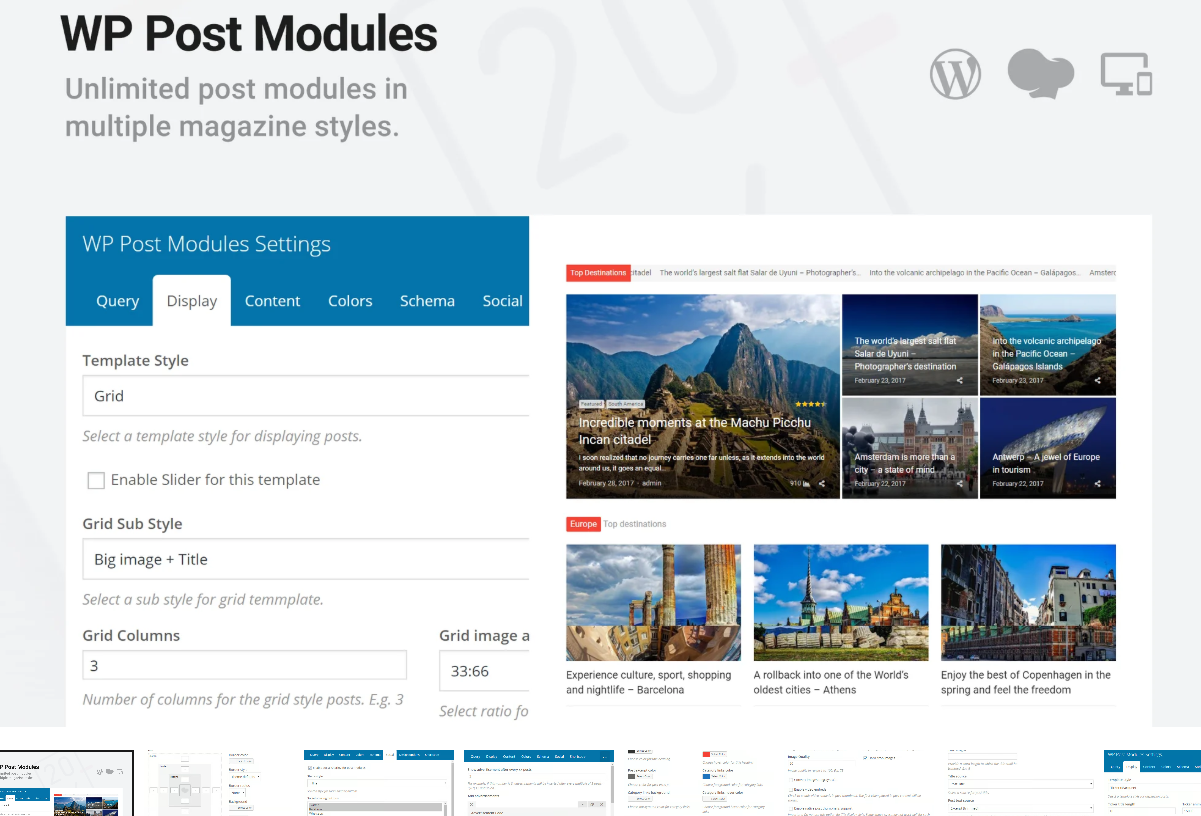Image resolution: width=1201 pixels, height=816 pixels.
Task: Enable Slider for this template checkbox
Action: tap(96, 480)
